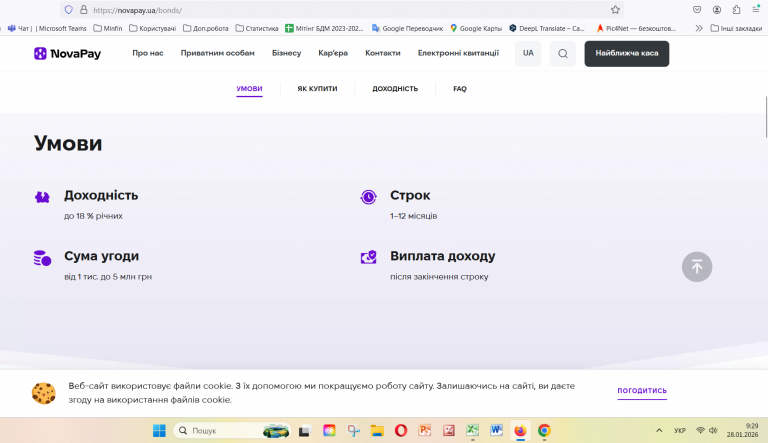Viewport: 768px width, 443px height.
Task: Go to Контакти page
Action: click(x=383, y=53)
